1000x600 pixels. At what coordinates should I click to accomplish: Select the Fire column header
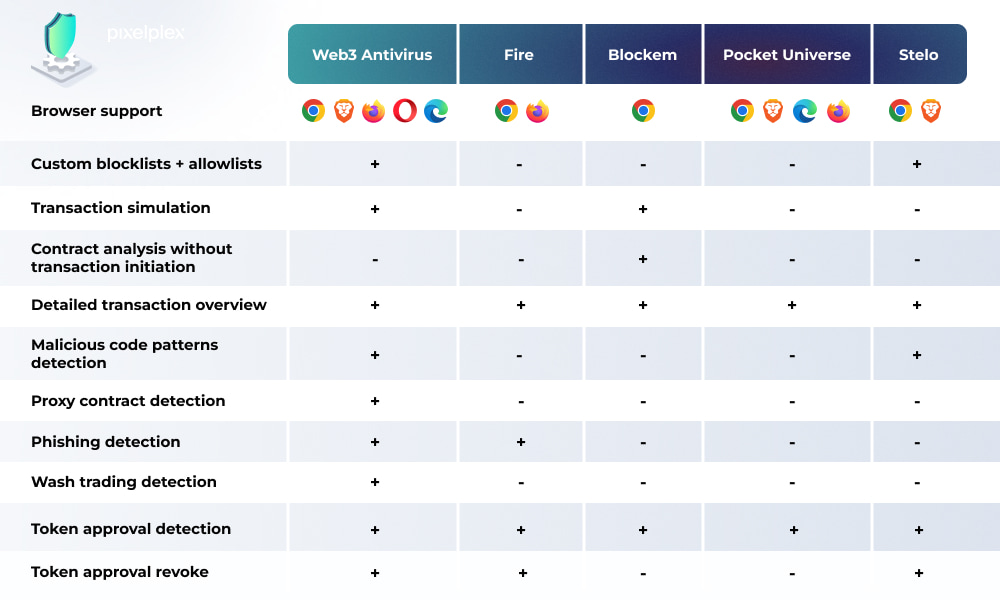(520, 54)
